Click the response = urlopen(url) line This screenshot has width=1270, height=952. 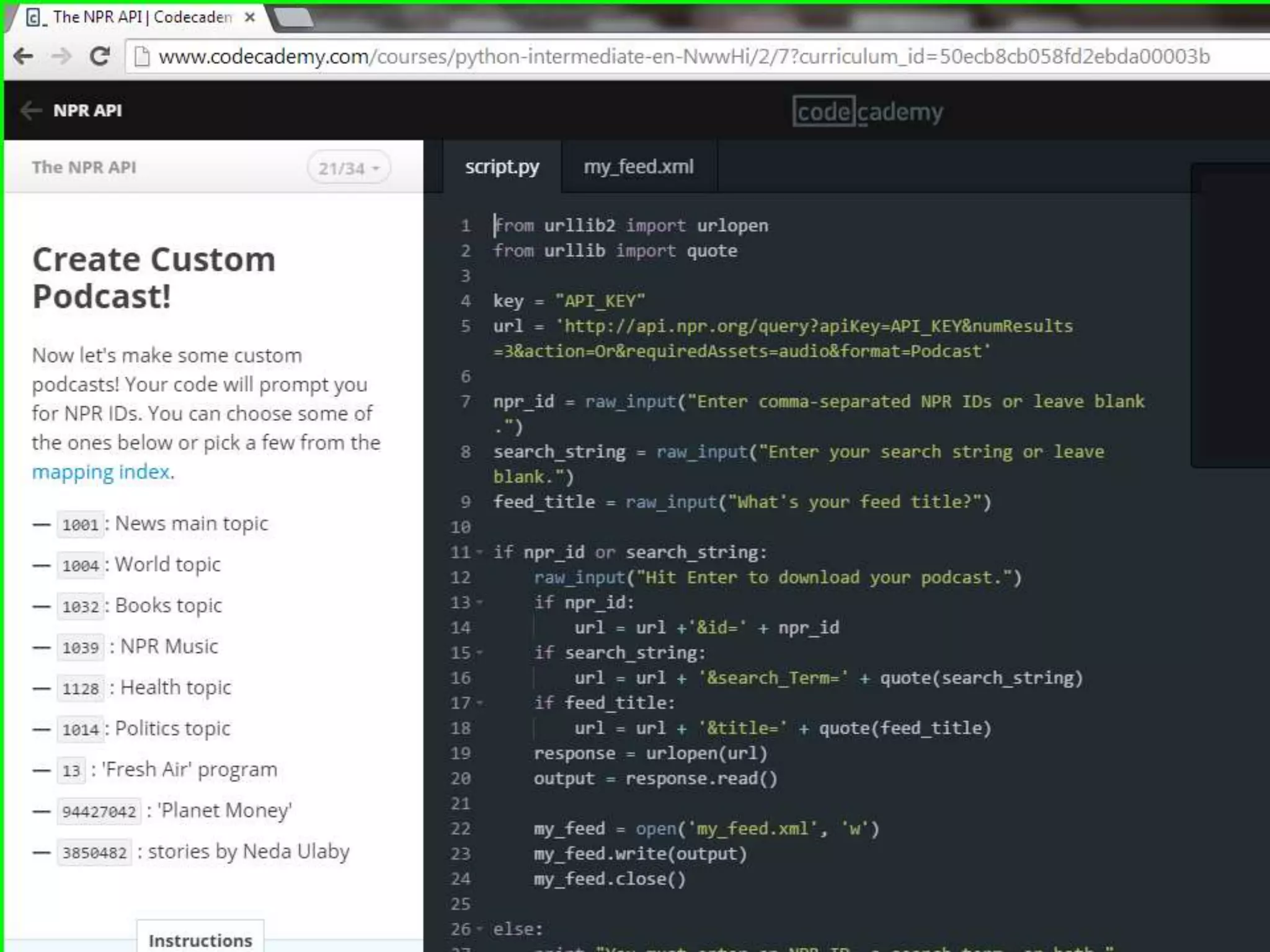[651, 754]
